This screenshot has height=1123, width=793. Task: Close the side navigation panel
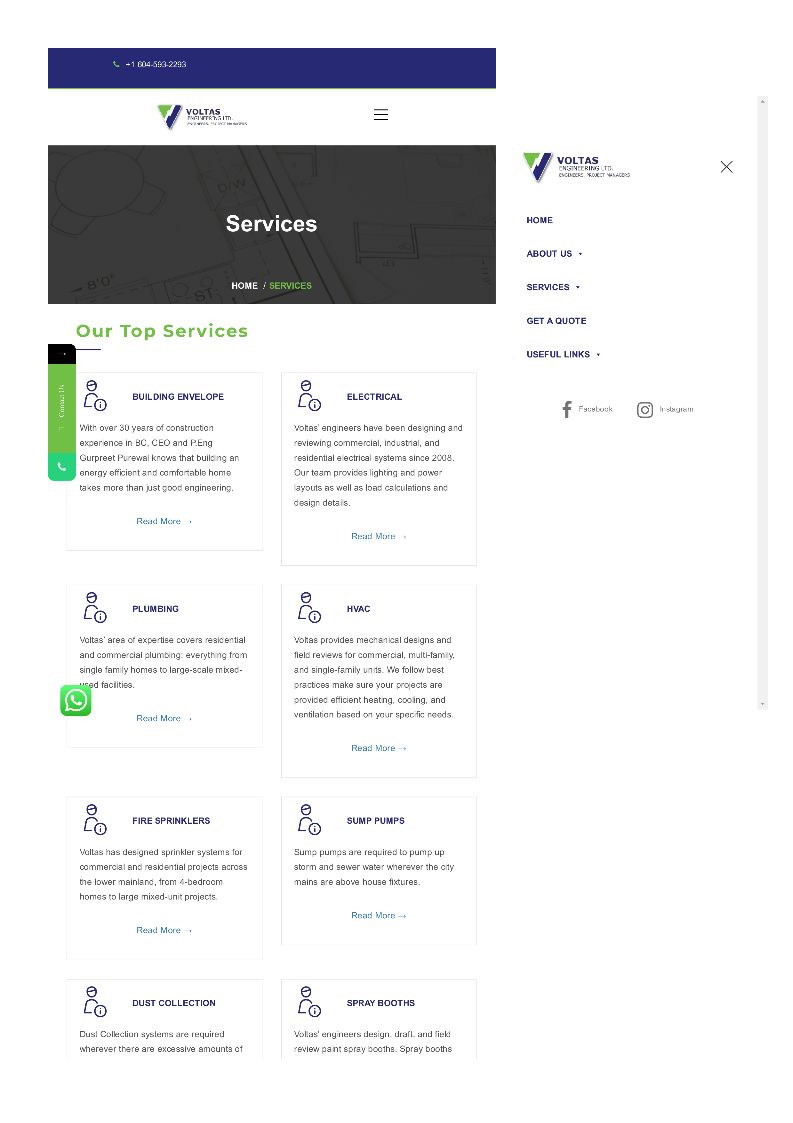pos(726,167)
